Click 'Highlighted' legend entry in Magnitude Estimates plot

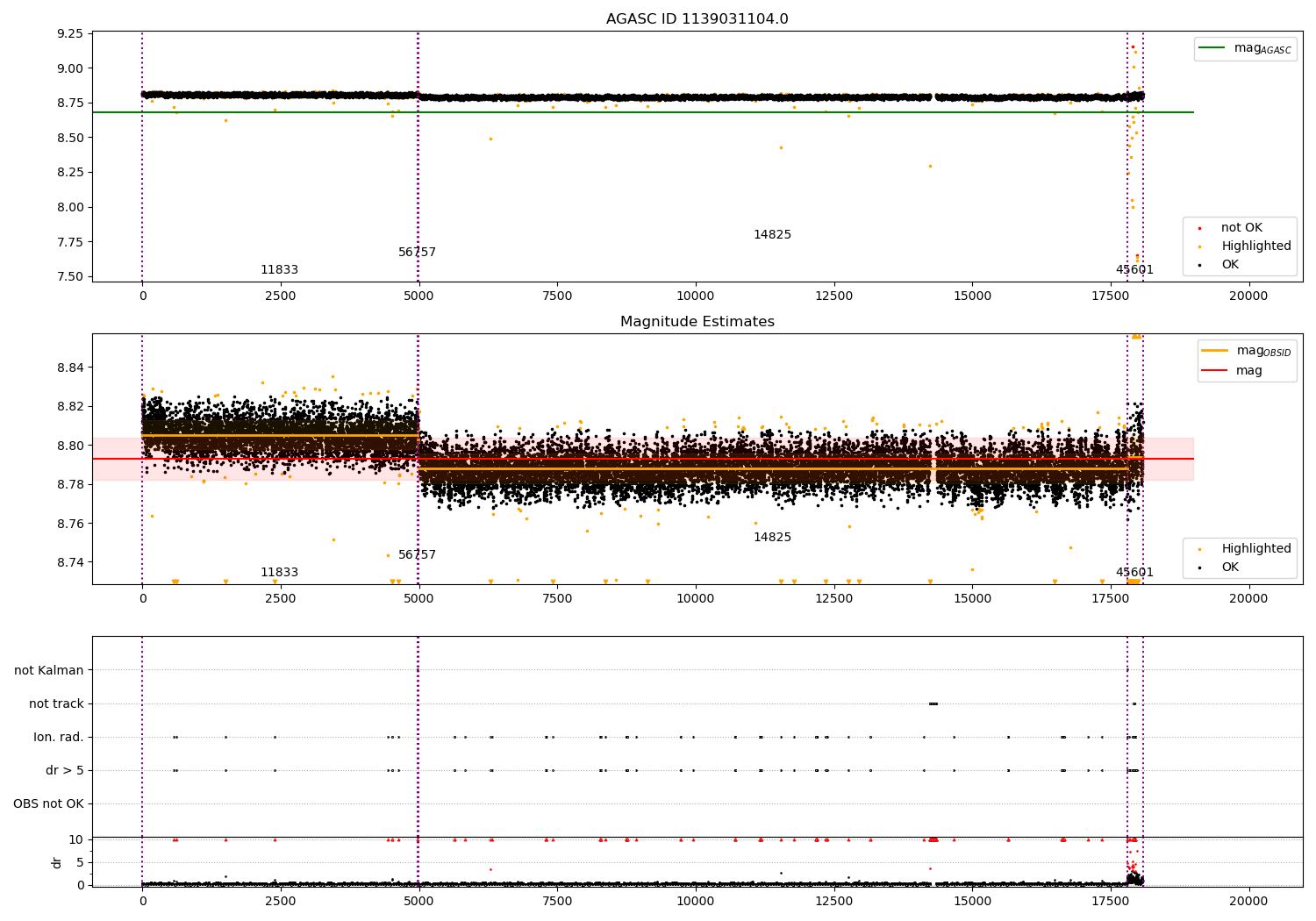pos(1256,549)
